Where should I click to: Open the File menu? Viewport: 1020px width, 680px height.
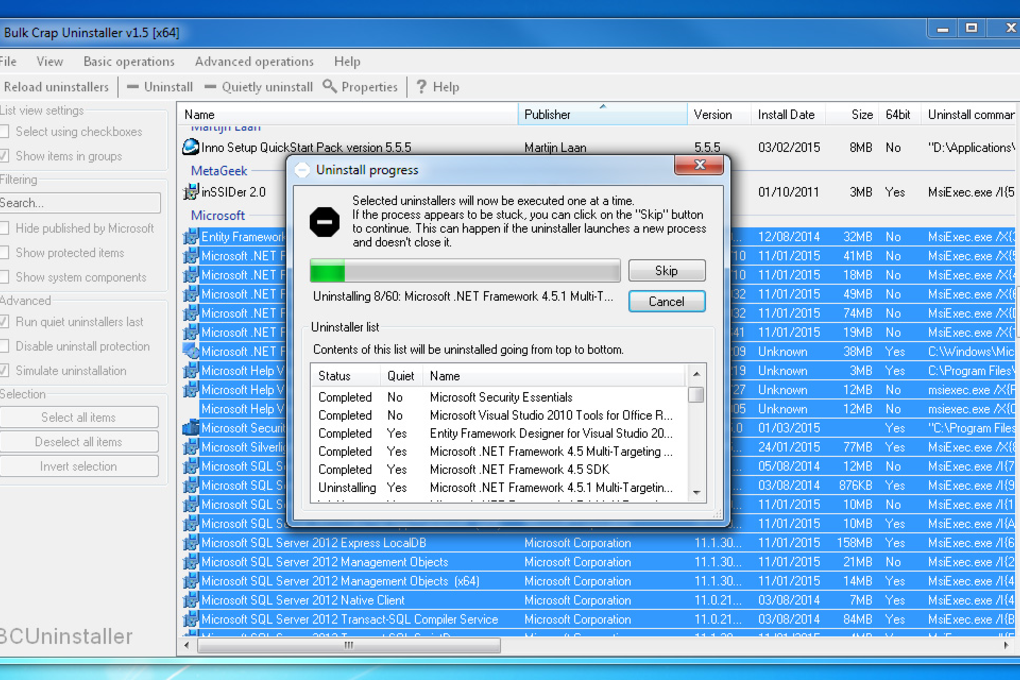8,61
